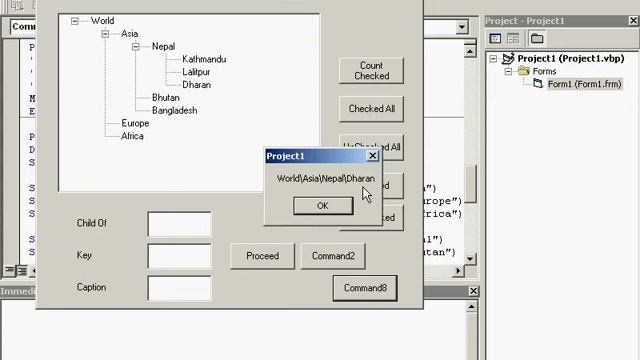Collapse the Forms folder node
Viewport: 640px width, 360px height.
click(508, 71)
